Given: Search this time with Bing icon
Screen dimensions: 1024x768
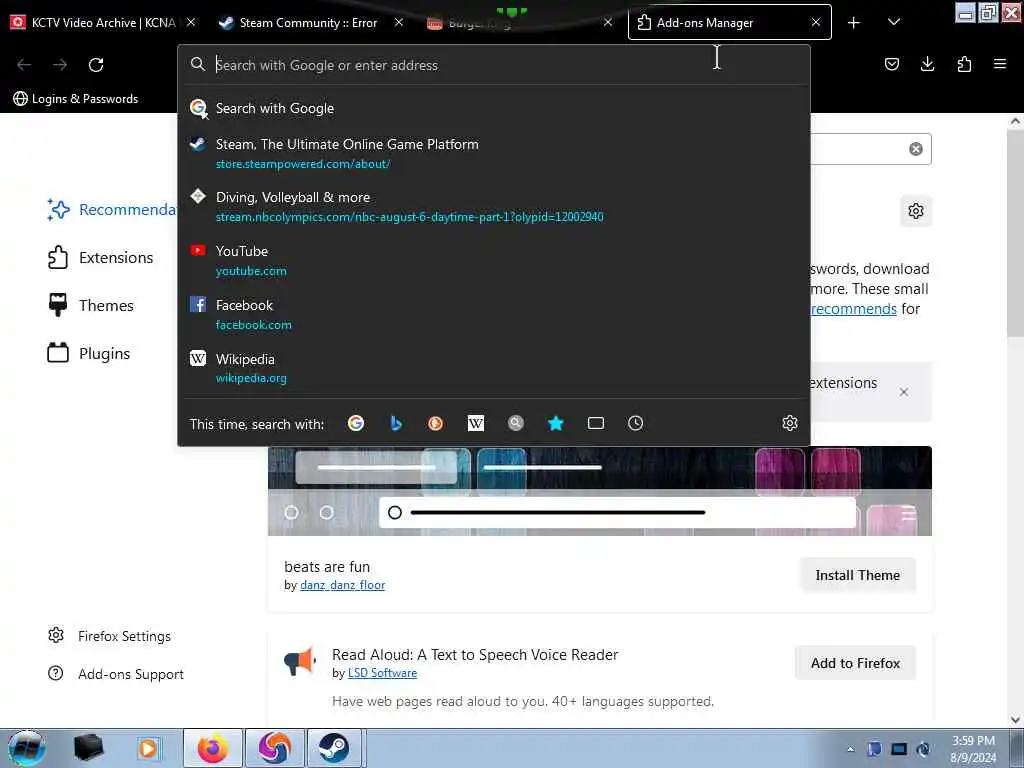Looking at the screenshot, I should [396, 423].
